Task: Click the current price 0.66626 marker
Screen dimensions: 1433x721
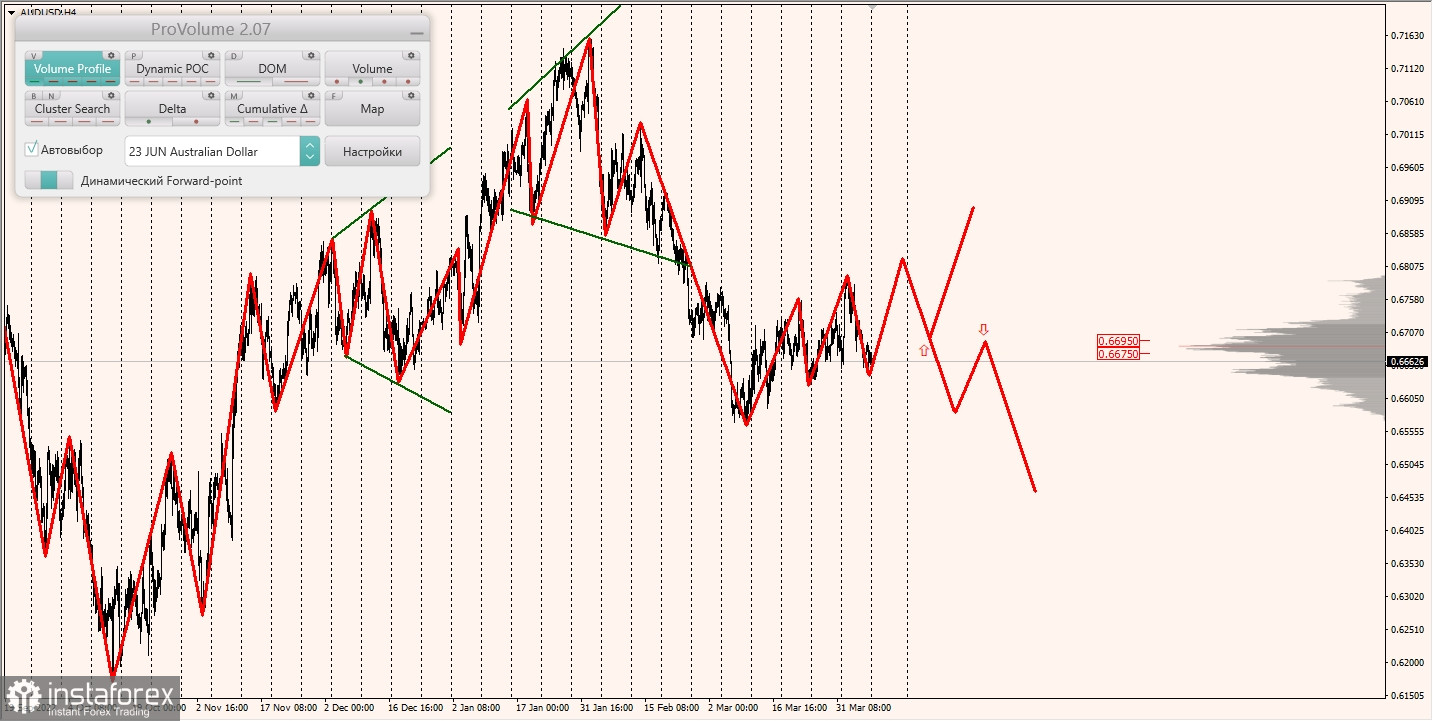Action: (x=1407, y=361)
